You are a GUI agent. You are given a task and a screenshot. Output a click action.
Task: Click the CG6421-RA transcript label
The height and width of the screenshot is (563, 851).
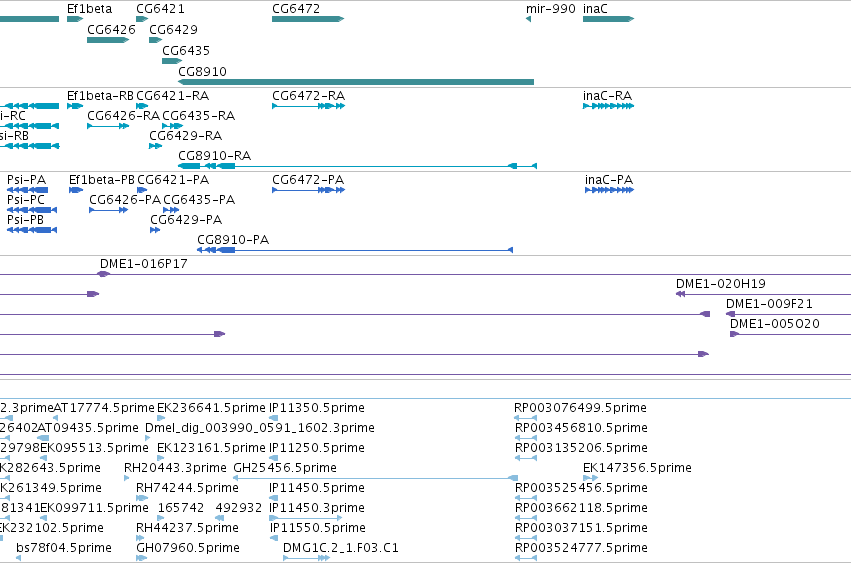[173, 96]
